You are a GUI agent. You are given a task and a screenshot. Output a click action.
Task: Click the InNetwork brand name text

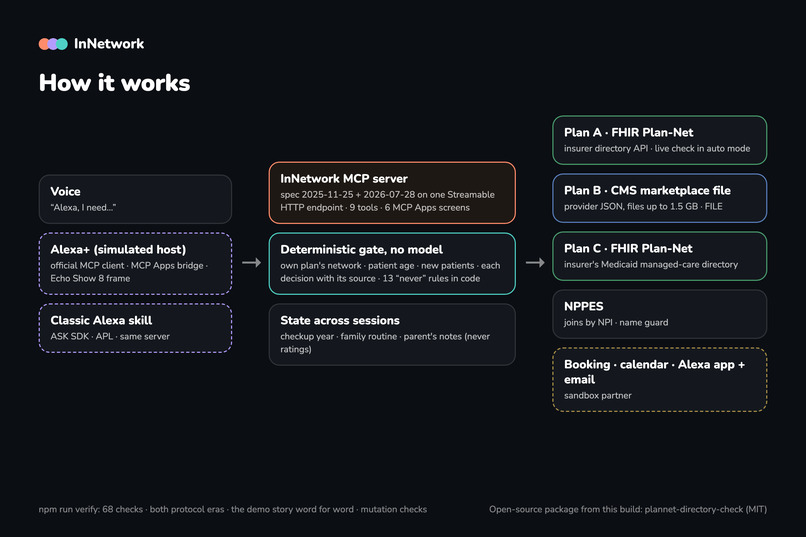pyautogui.click(x=109, y=44)
